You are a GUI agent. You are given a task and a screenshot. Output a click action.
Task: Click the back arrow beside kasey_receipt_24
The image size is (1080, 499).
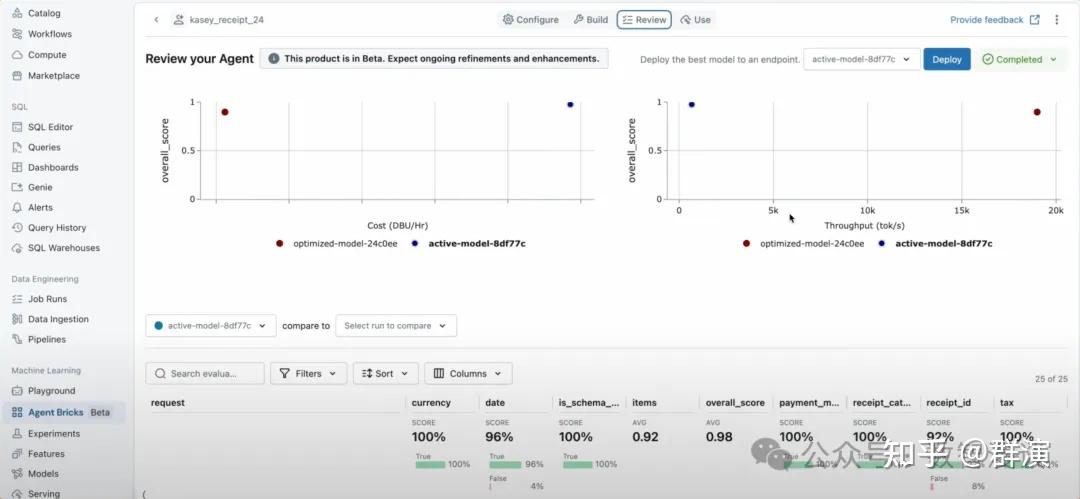coord(156,20)
